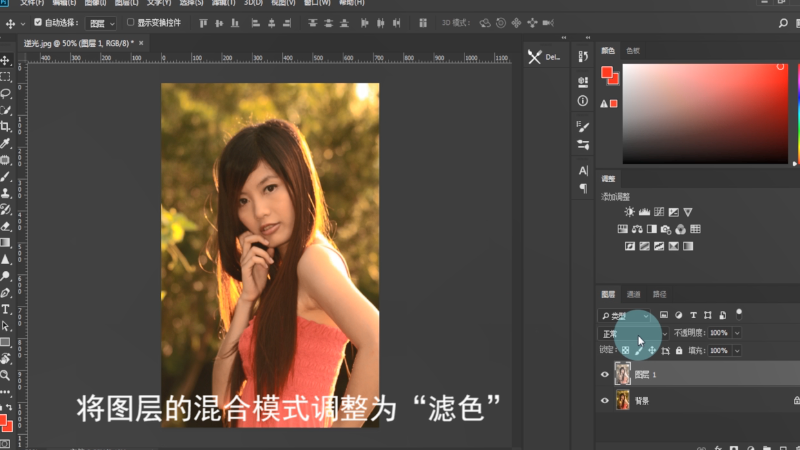This screenshot has width=800, height=450.
Task: Toggle lock transparent pixels
Action: coord(626,351)
